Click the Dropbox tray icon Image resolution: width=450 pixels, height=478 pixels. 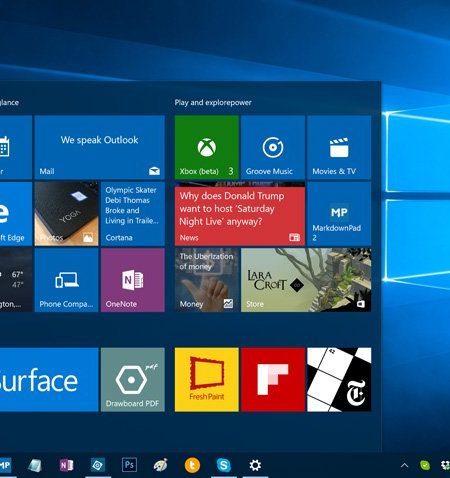click(x=445, y=465)
